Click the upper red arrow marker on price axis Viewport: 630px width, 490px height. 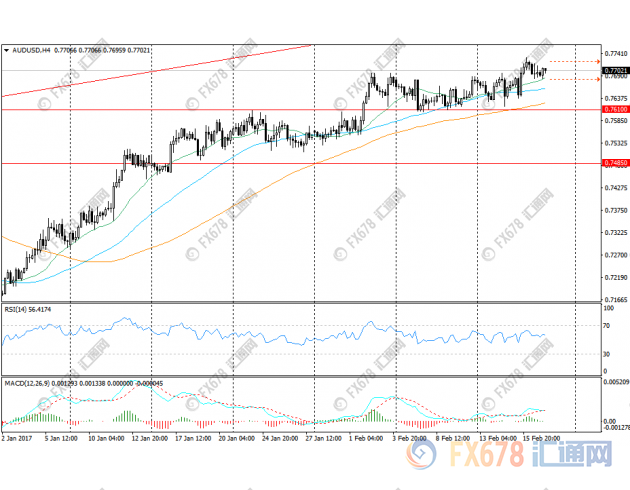597,61
